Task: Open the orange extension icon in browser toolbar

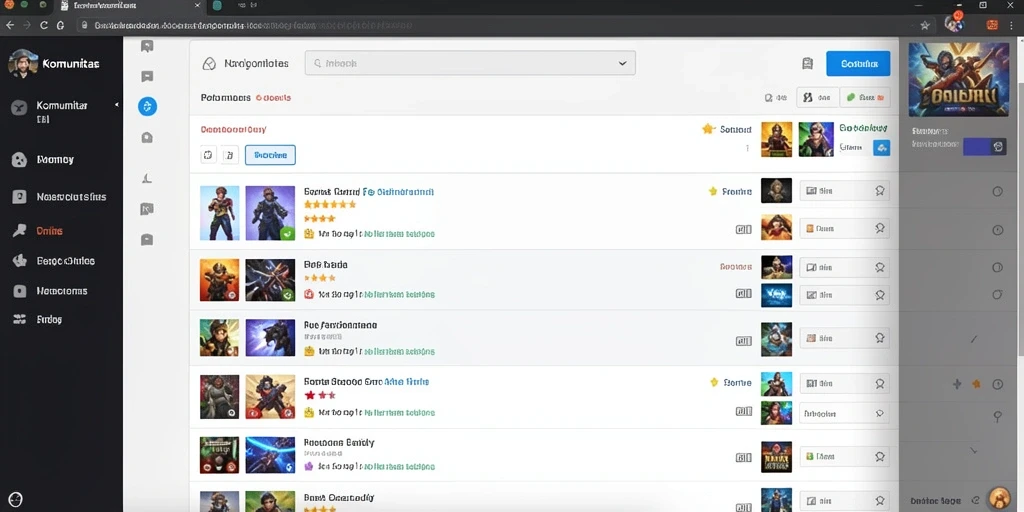Action: pyautogui.click(x=992, y=25)
